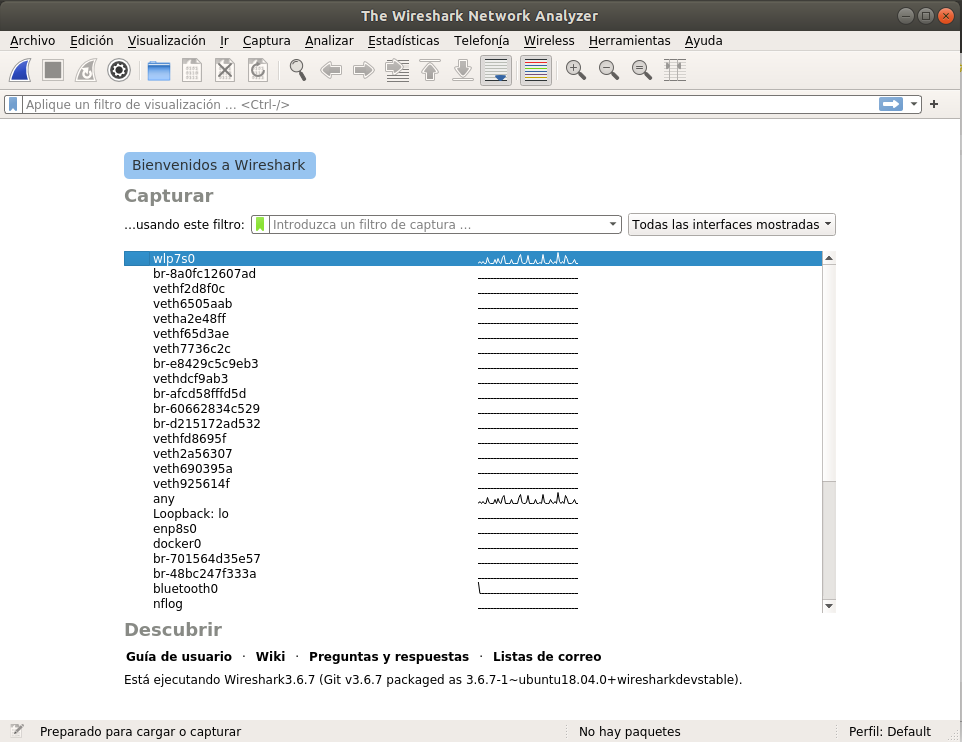The width and height of the screenshot is (962, 742).
Task: Restart the current capture
Action: 86,70
